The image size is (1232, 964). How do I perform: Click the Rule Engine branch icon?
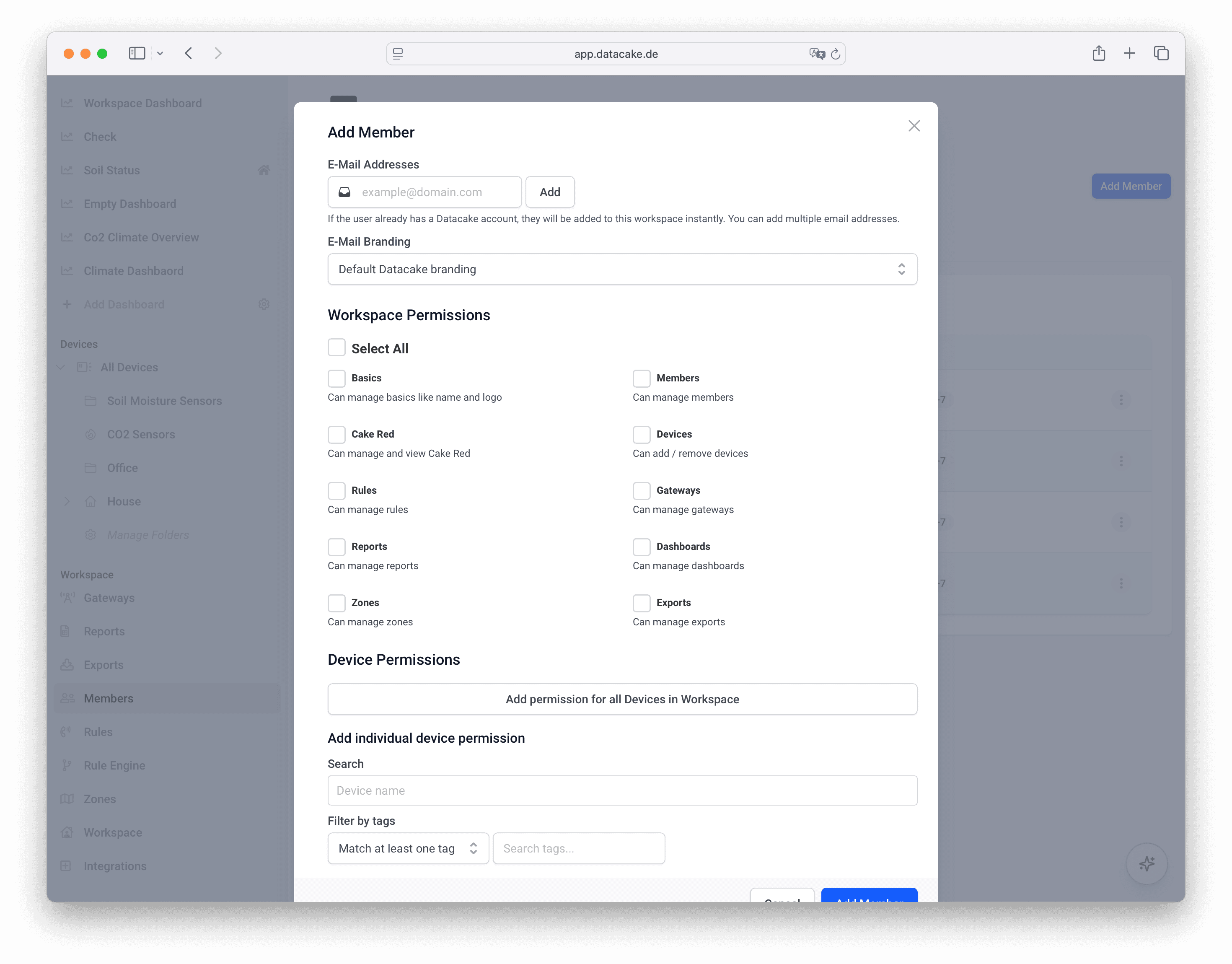tap(67, 765)
